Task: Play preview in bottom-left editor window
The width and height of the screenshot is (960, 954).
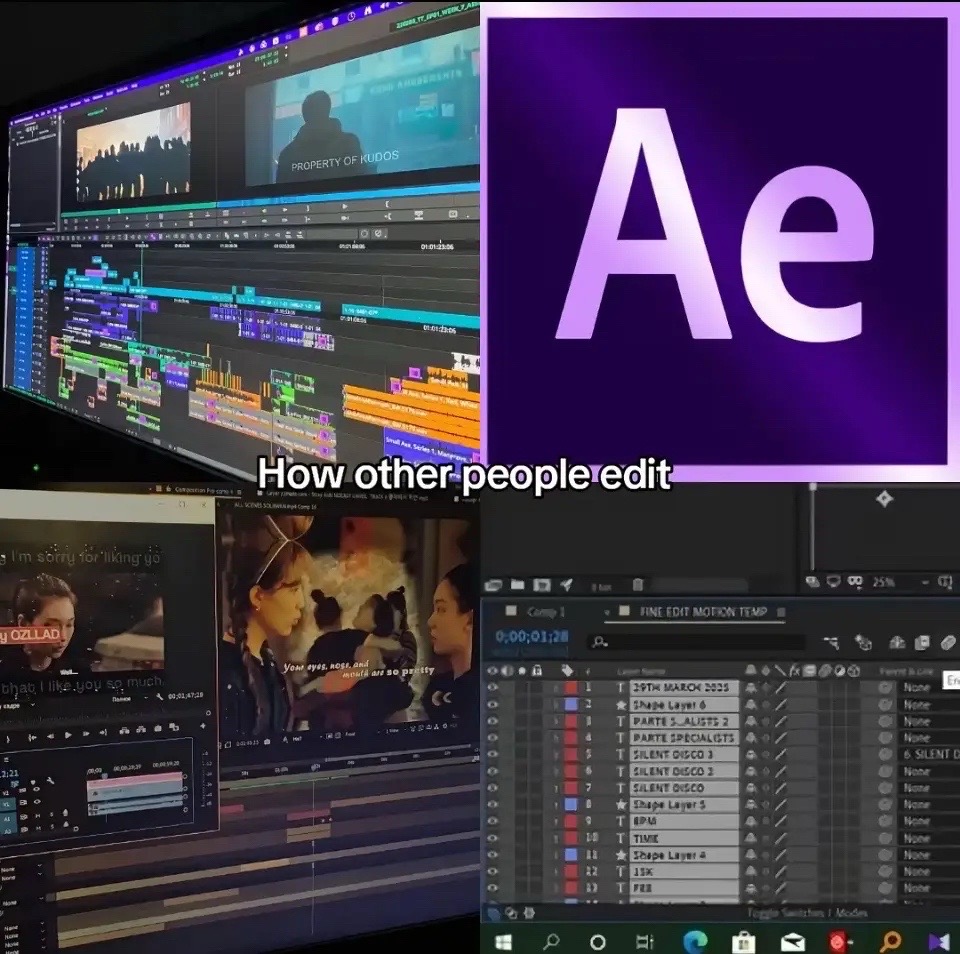Action: point(68,735)
